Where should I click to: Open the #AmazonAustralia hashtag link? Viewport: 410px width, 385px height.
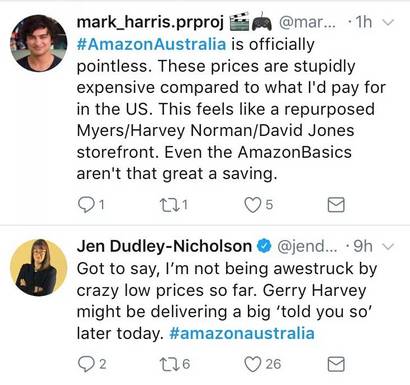coord(151,44)
